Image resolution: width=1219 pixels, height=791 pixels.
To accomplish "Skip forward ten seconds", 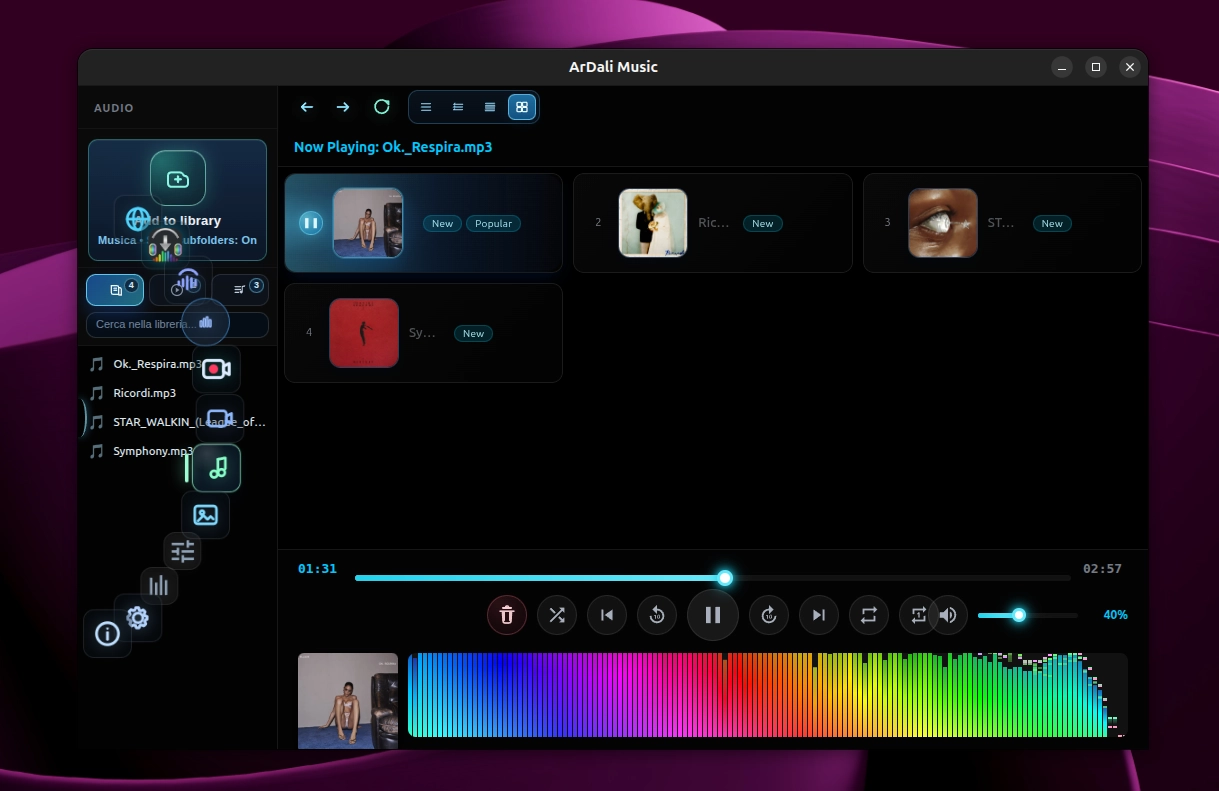I will 769,615.
